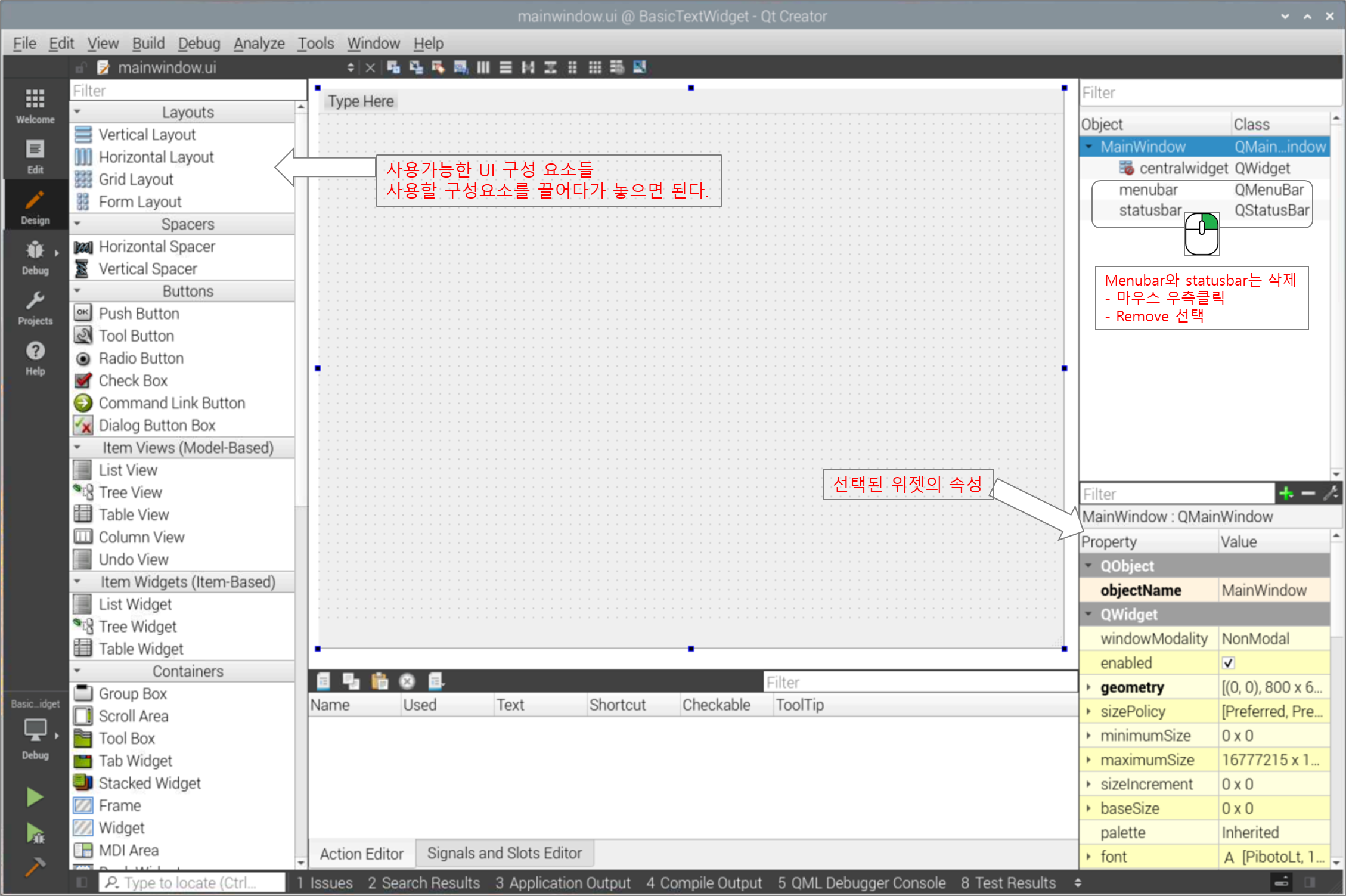Click Type Here menu placeholder

[x=361, y=101]
